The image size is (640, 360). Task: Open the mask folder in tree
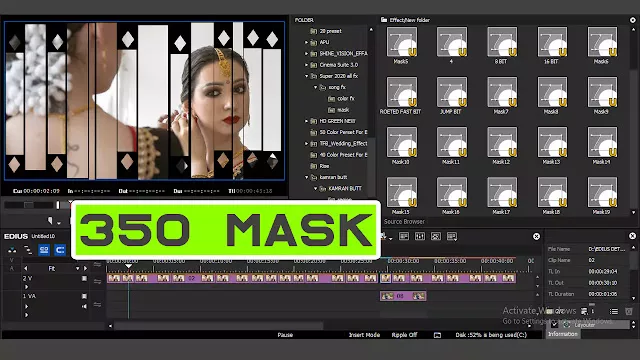pos(339,110)
